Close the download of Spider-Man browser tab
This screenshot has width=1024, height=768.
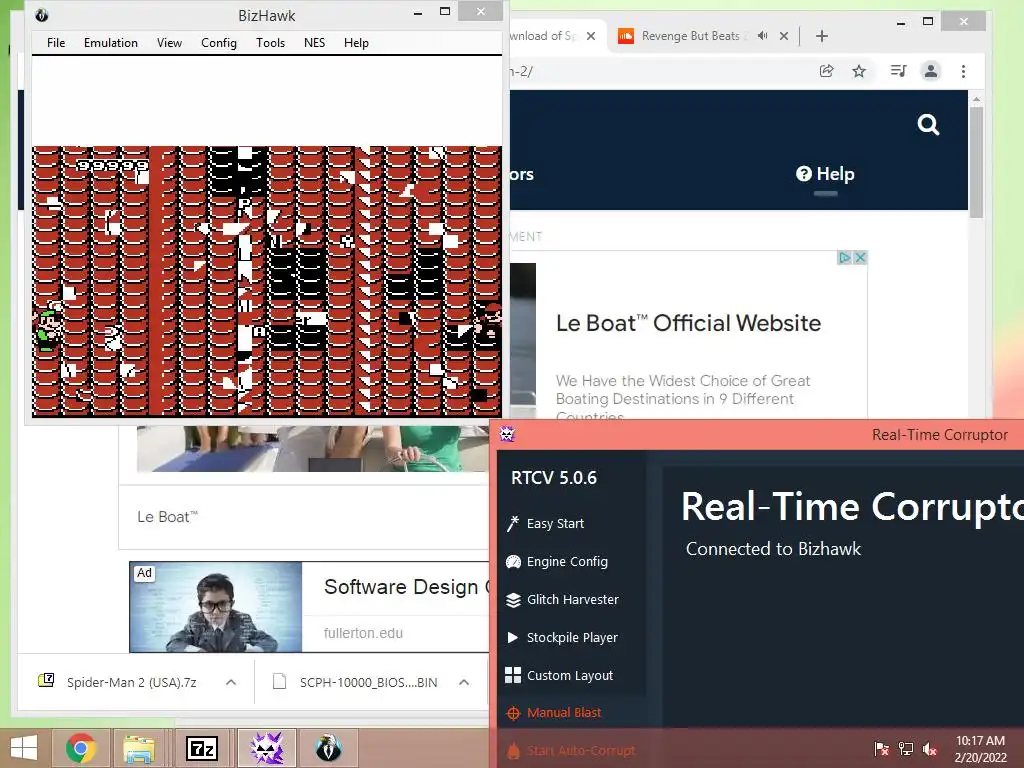(x=590, y=36)
